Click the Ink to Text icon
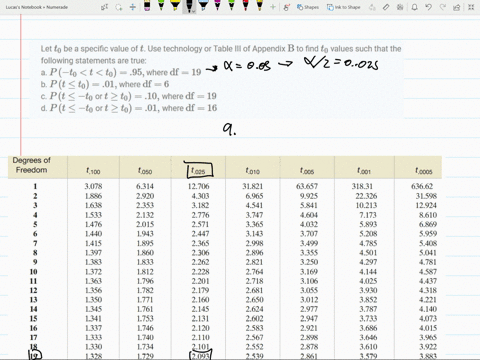This screenshot has height=360, width=480. tap(372, 7)
